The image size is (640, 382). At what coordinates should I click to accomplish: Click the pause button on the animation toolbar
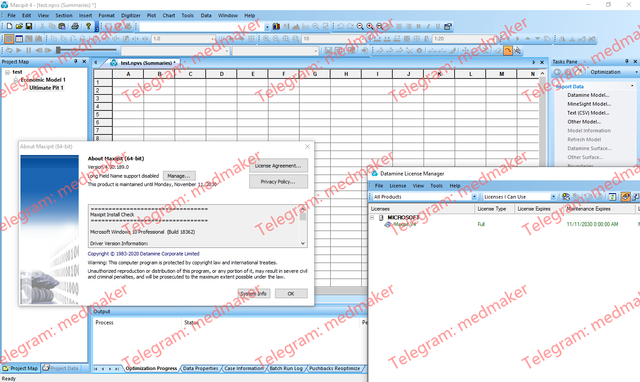coord(28,51)
